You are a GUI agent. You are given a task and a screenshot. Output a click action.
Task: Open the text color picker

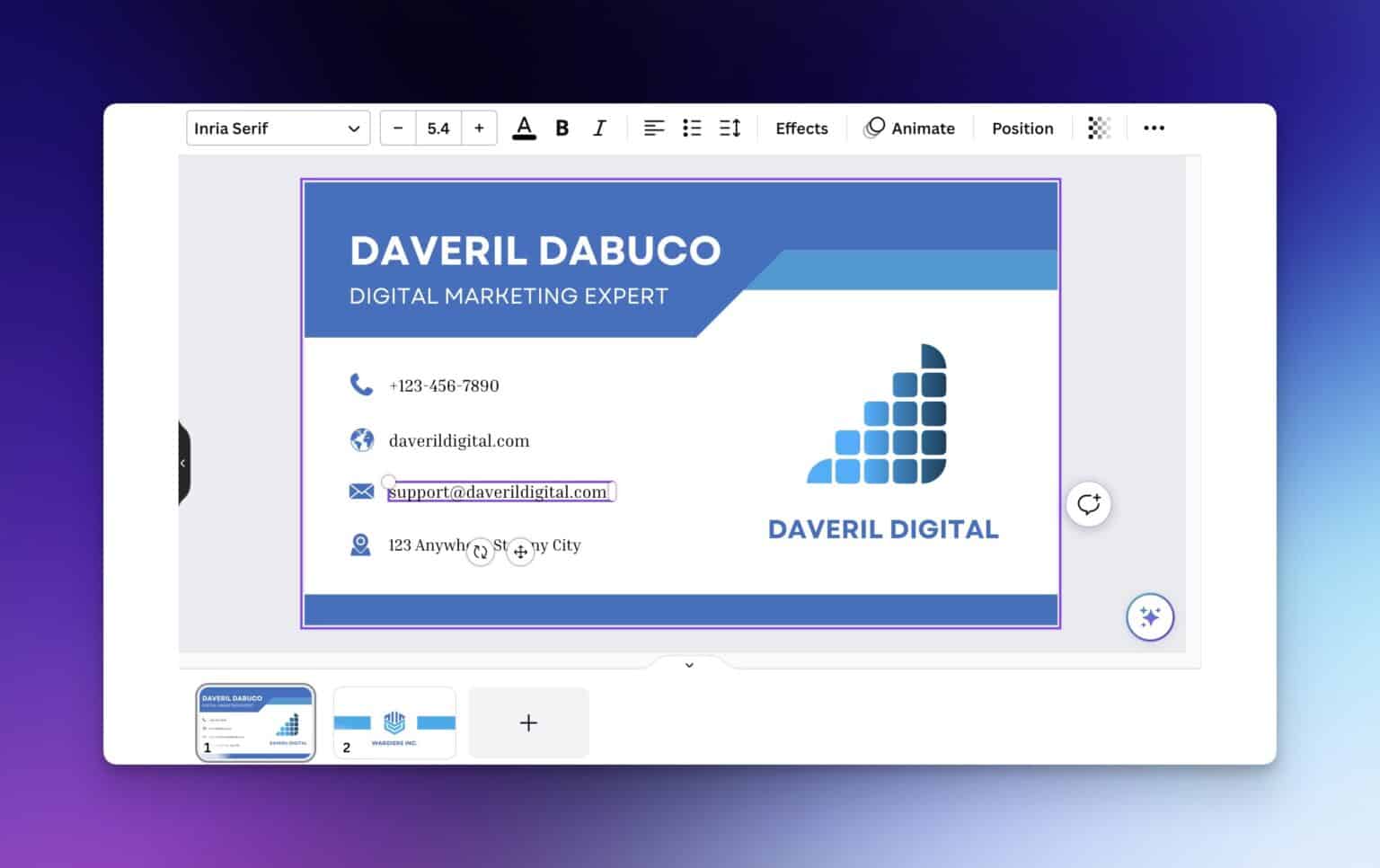coord(525,128)
